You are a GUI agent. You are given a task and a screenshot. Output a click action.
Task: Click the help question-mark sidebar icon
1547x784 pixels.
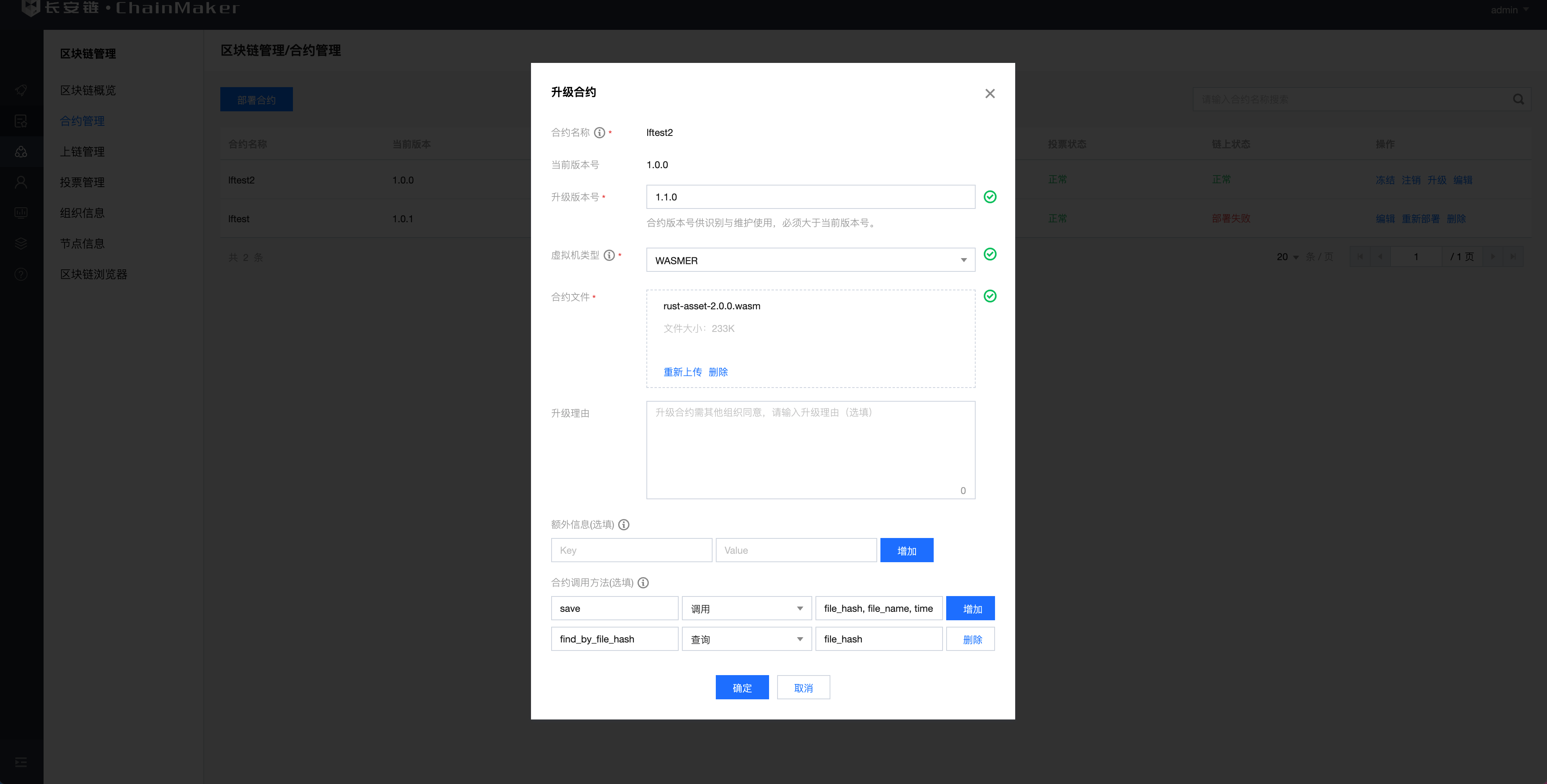[21, 274]
